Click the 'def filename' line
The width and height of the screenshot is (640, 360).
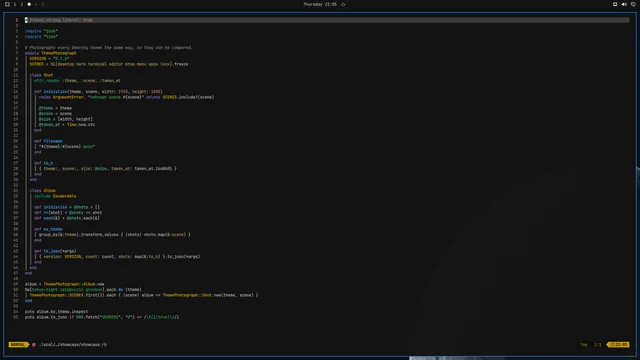[48, 141]
